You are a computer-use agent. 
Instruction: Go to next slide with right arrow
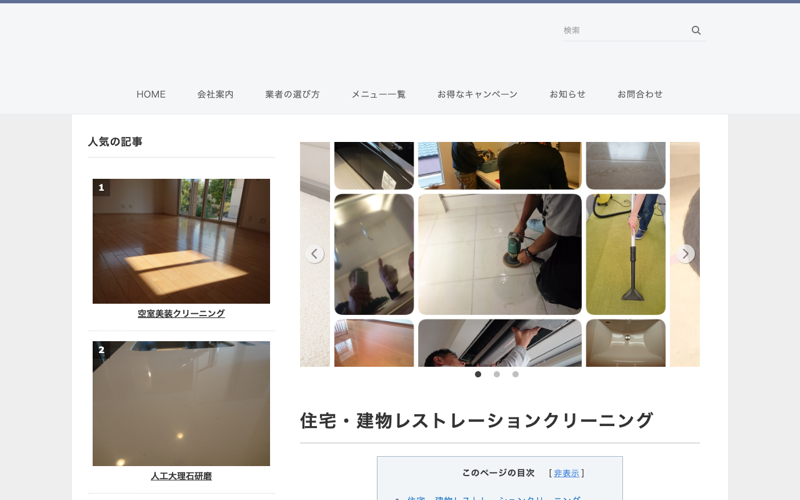pyautogui.click(x=685, y=254)
